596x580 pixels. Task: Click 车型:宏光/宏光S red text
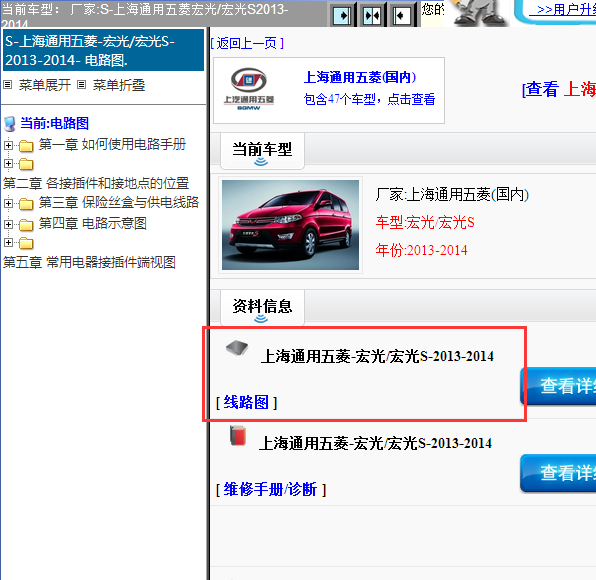pos(425,222)
